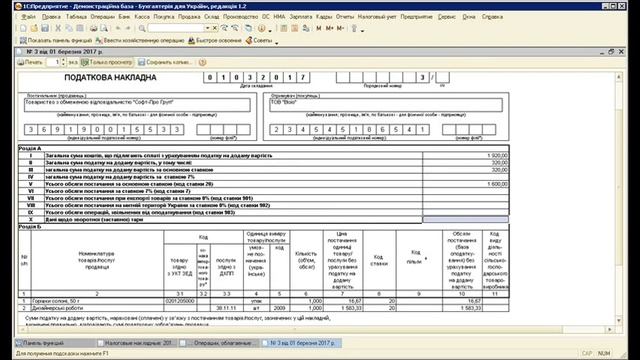This screenshot has width=640, height=360.
Task: Click the New document toolbar icon
Action: [x=23, y=28]
